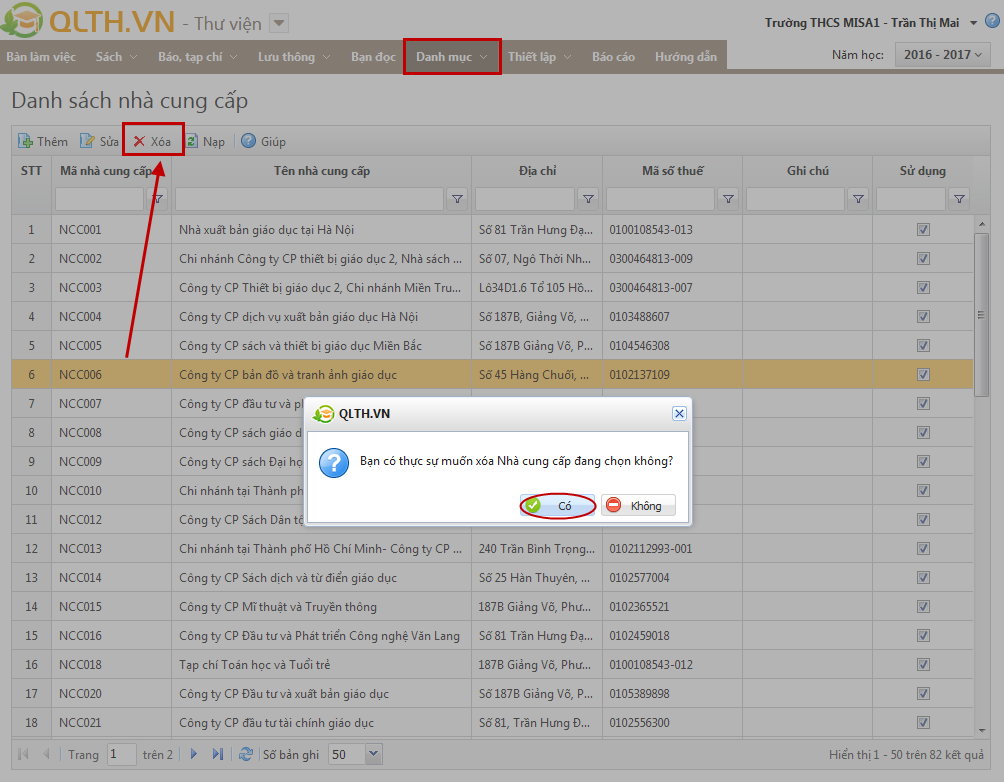
Task: Open the Bàn làm việc menu item
Action: click(41, 57)
